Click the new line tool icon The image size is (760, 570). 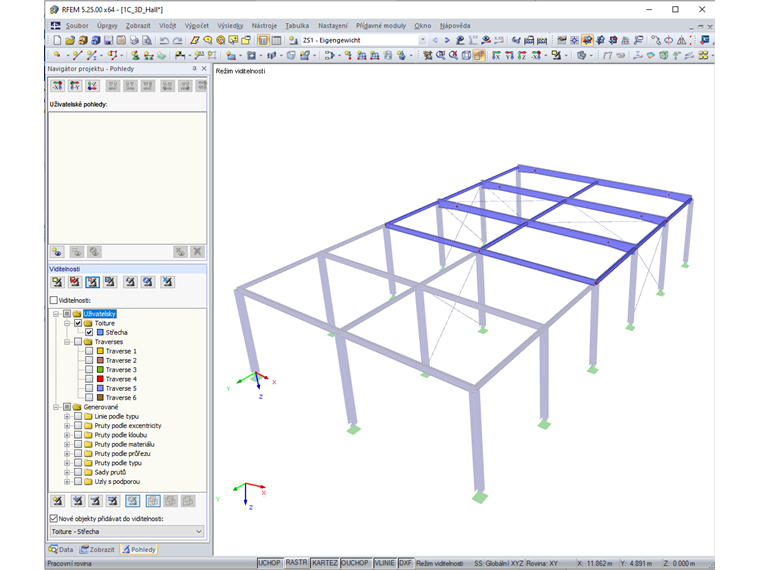point(77,55)
